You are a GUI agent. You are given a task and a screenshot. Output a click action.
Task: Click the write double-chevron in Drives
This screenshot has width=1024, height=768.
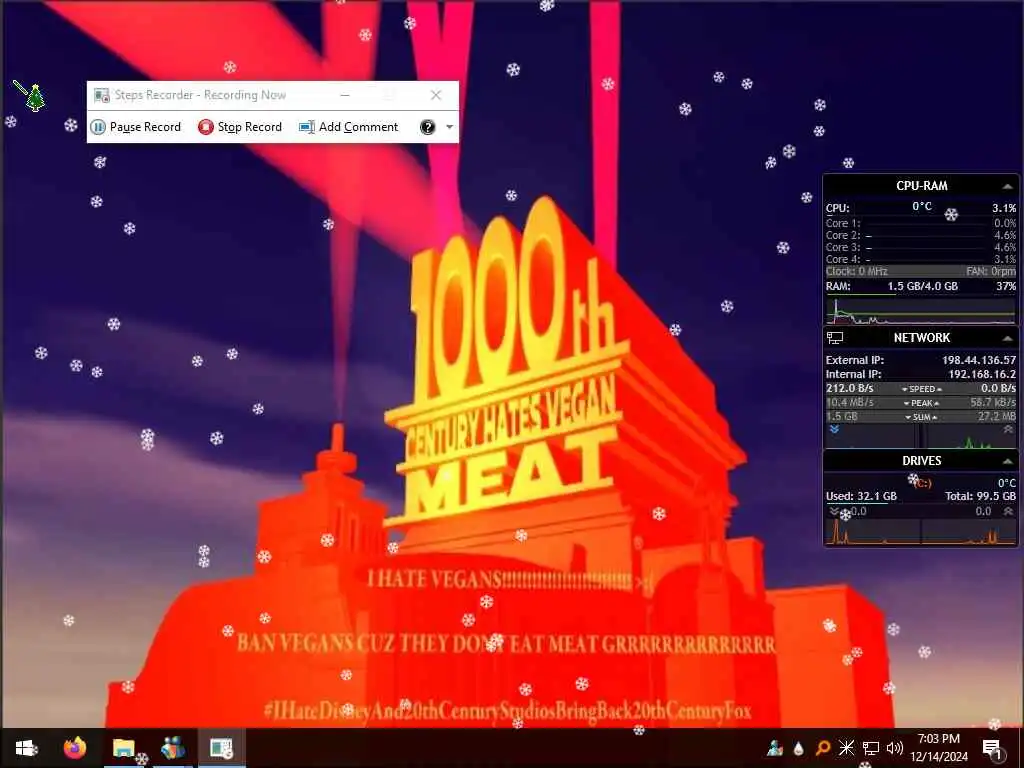(1008, 511)
